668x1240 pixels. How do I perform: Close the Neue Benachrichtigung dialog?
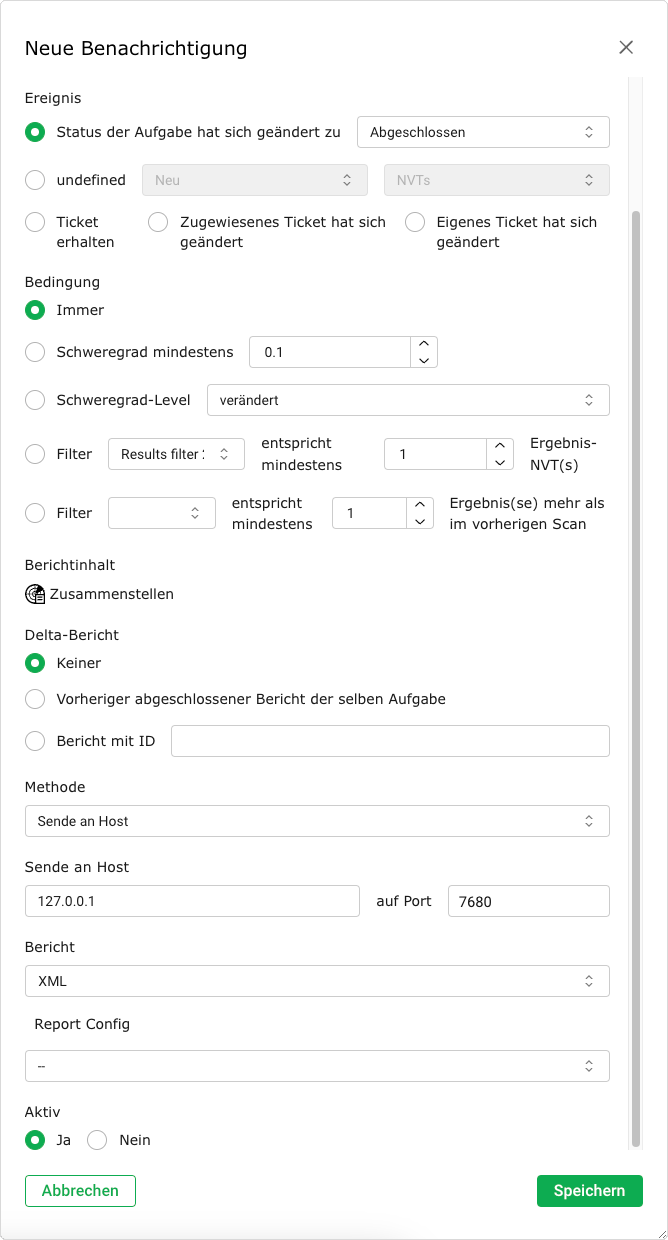click(626, 47)
